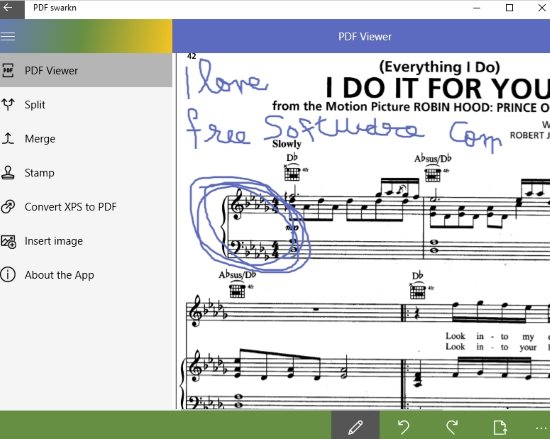This screenshot has width=550, height=439.
Task: Select the pencil draw tool
Action: [x=355, y=427]
